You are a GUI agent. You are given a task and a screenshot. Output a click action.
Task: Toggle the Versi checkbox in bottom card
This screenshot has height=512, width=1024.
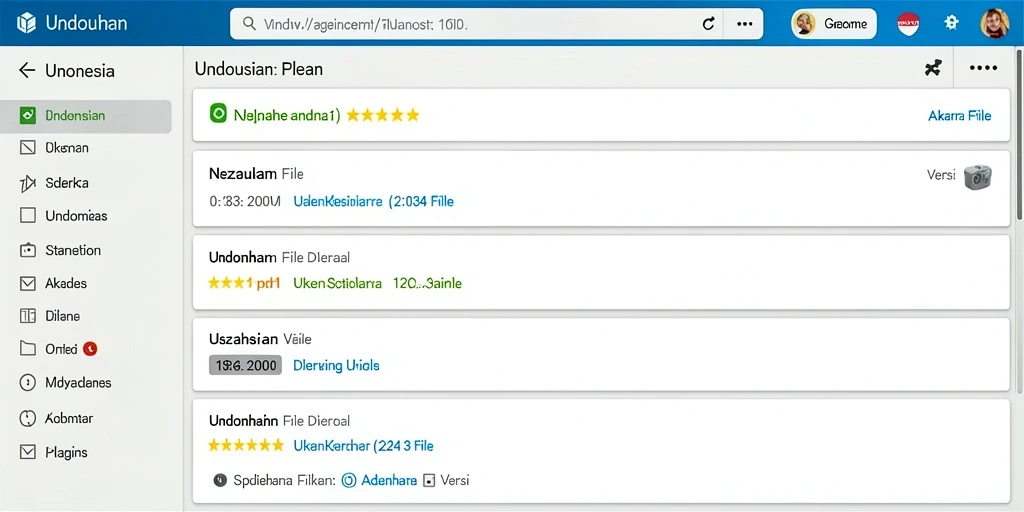[x=429, y=481]
